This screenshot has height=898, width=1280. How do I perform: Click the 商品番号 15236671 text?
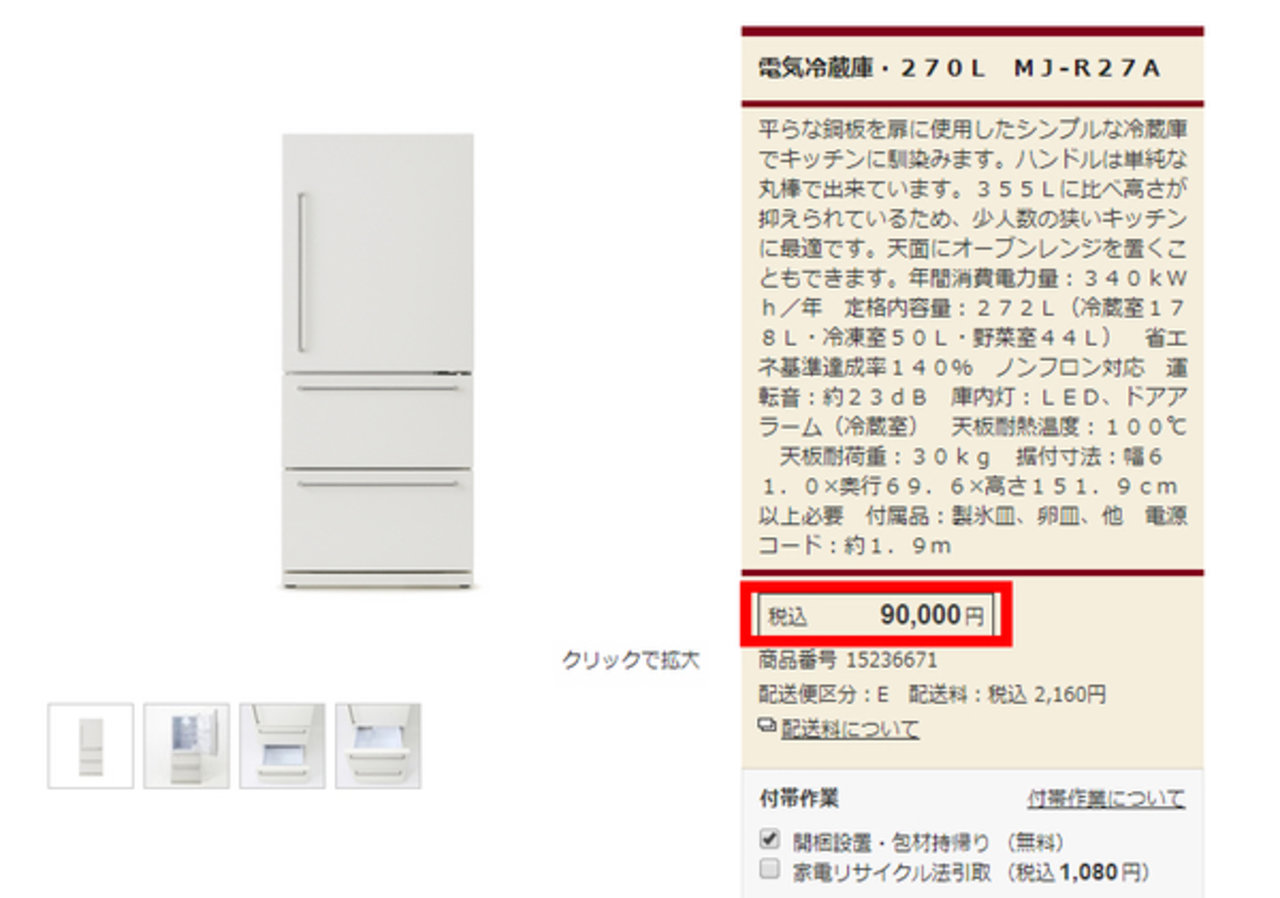click(848, 660)
